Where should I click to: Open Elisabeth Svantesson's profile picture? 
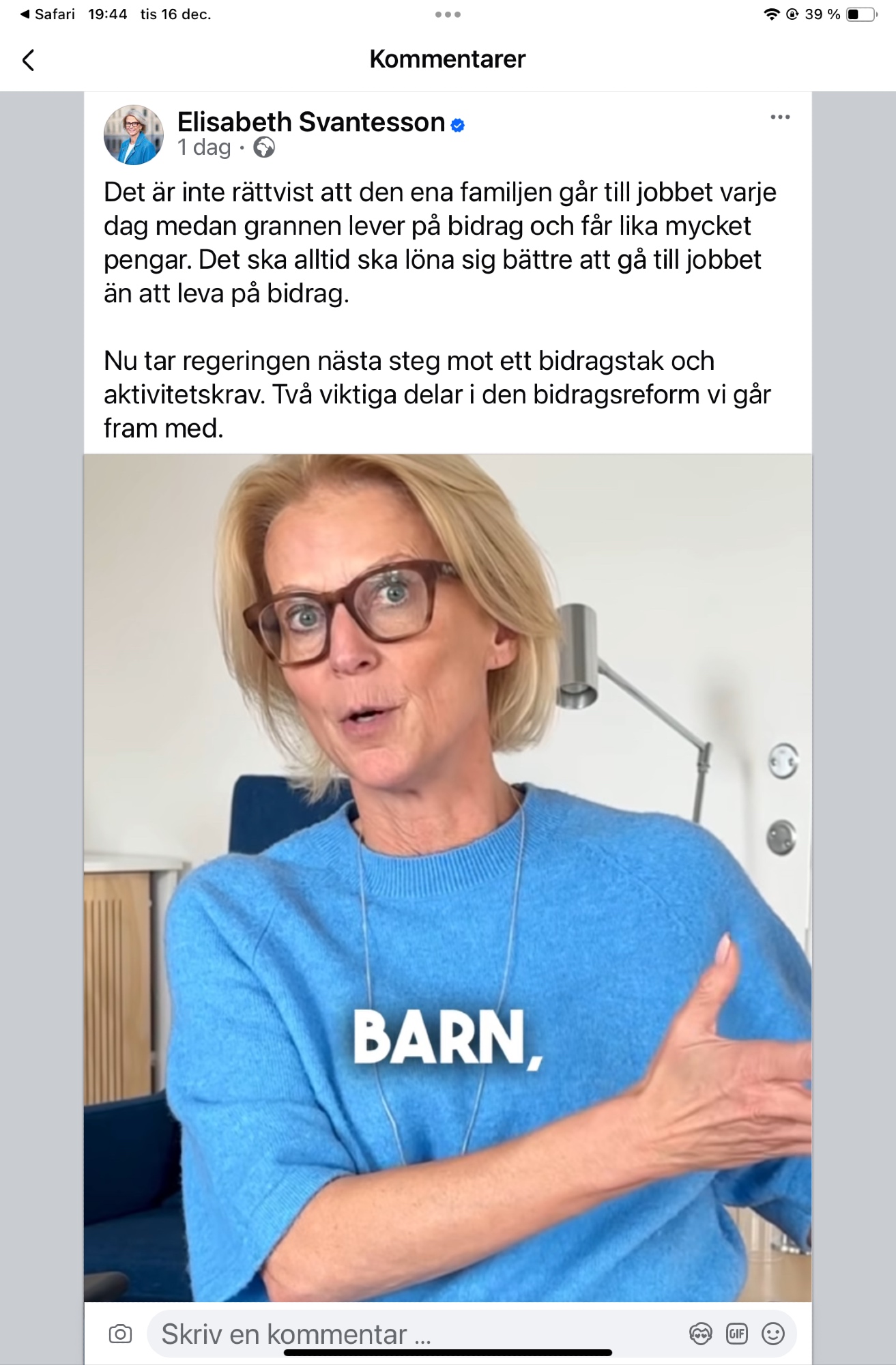pos(134,134)
